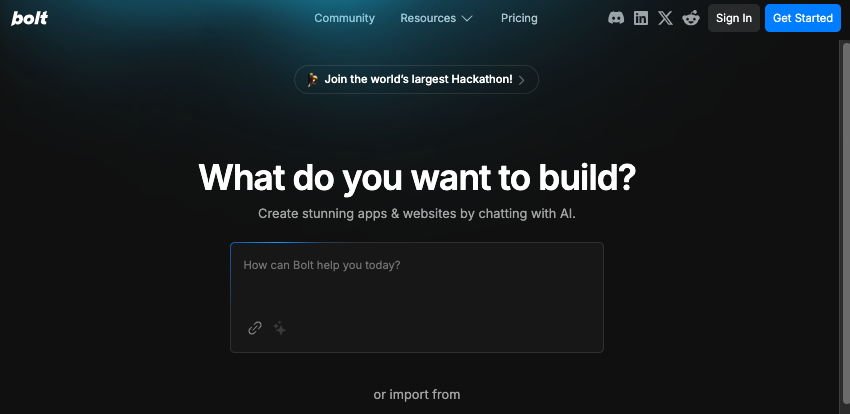Click the sparkle enhance prompt icon
Screen dimensions: 850x414
click(x=280, y=328)
